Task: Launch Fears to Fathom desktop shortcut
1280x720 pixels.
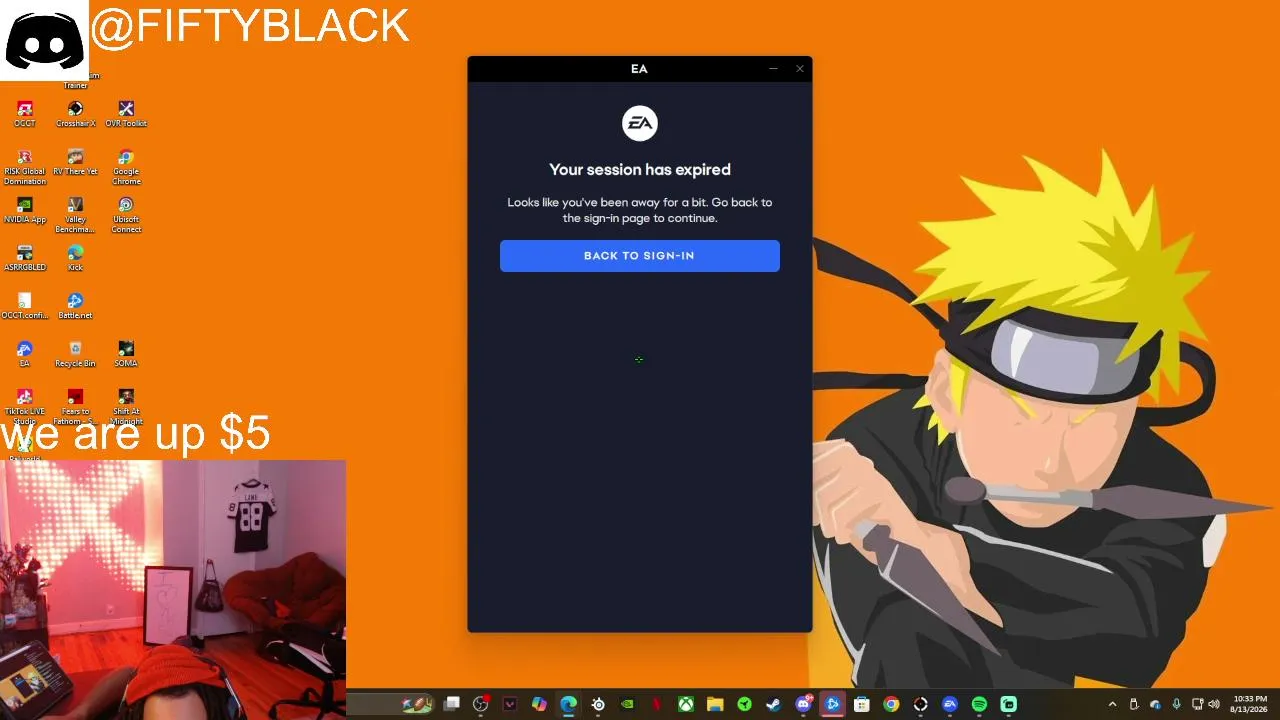Action: click(75, 407)
